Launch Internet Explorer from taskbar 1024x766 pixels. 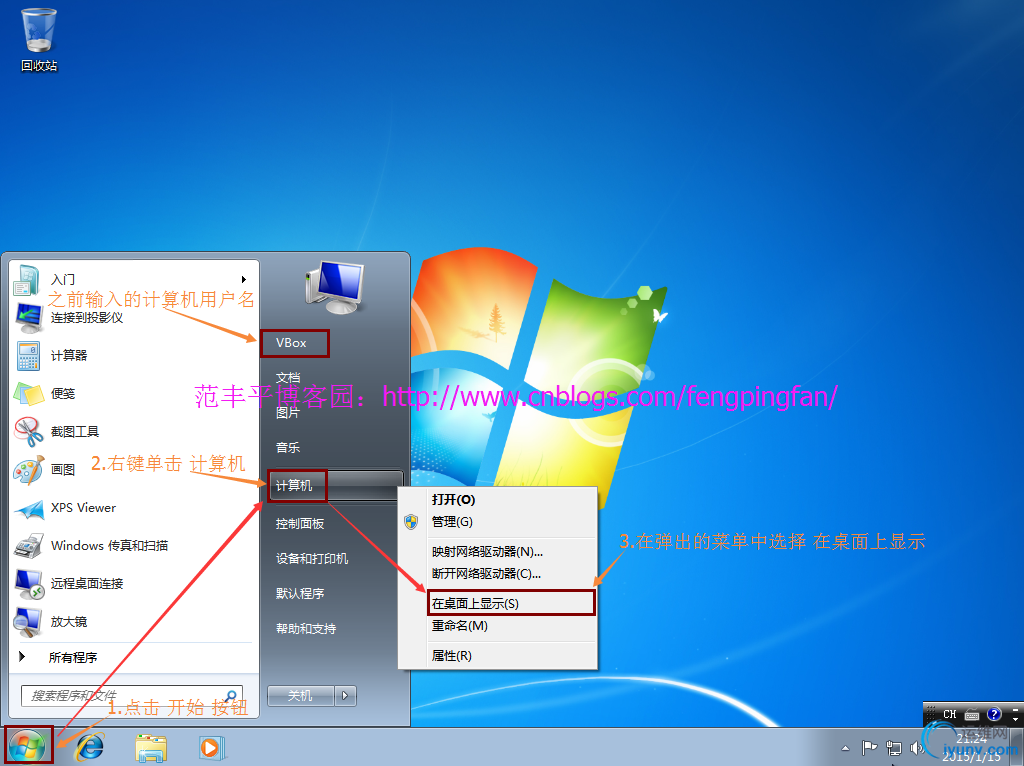coord(90,746)
